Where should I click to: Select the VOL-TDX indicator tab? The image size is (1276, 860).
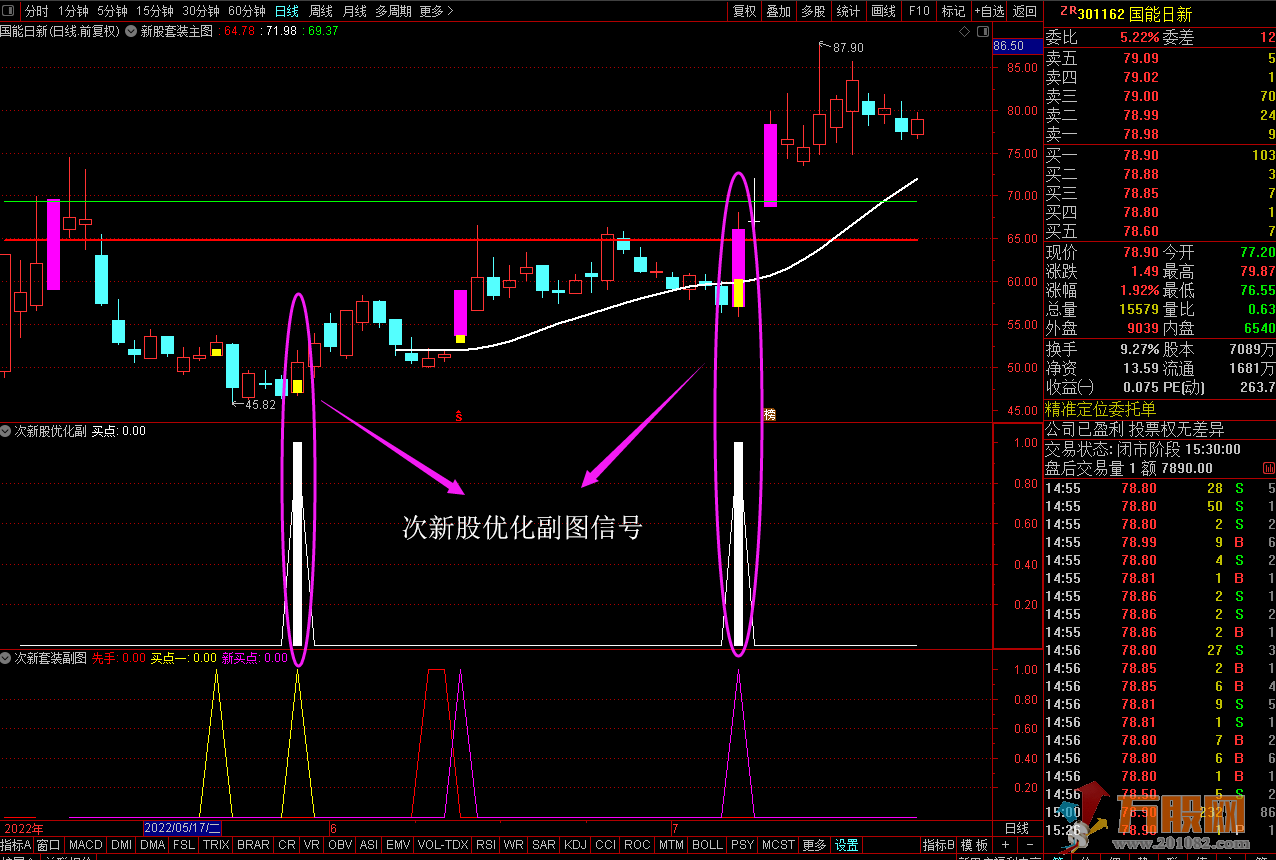(x=443, y=845)
